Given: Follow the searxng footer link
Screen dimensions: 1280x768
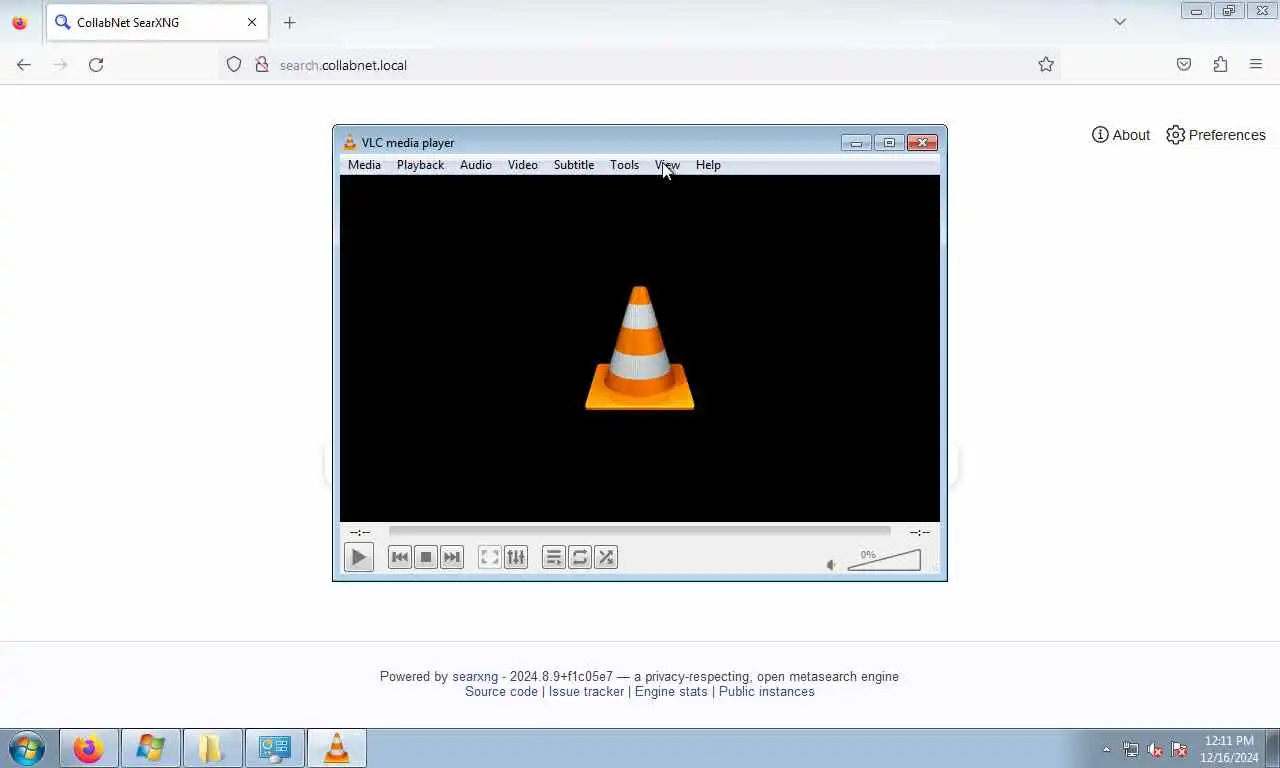Looking at the screenshot, I should click(x=474, y=677).
